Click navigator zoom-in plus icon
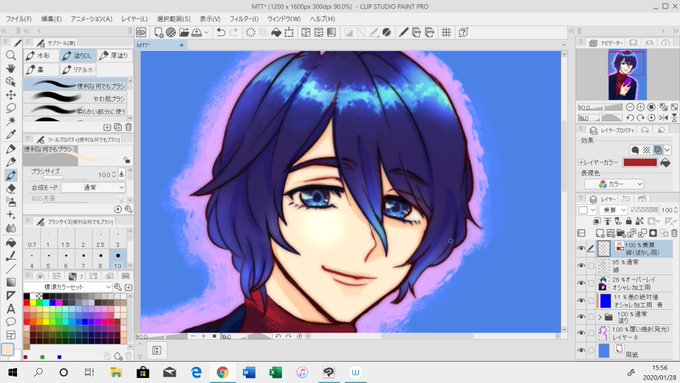680x383 pixels. click(641, 107)
